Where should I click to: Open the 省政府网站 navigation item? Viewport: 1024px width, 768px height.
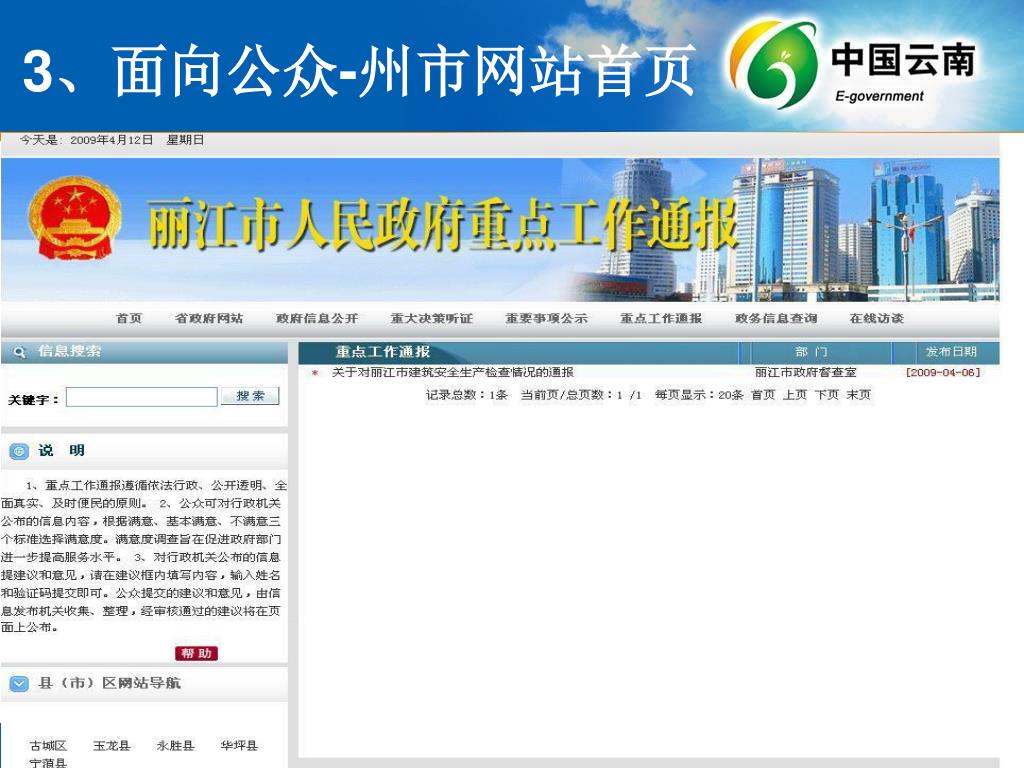coord(209,319)
